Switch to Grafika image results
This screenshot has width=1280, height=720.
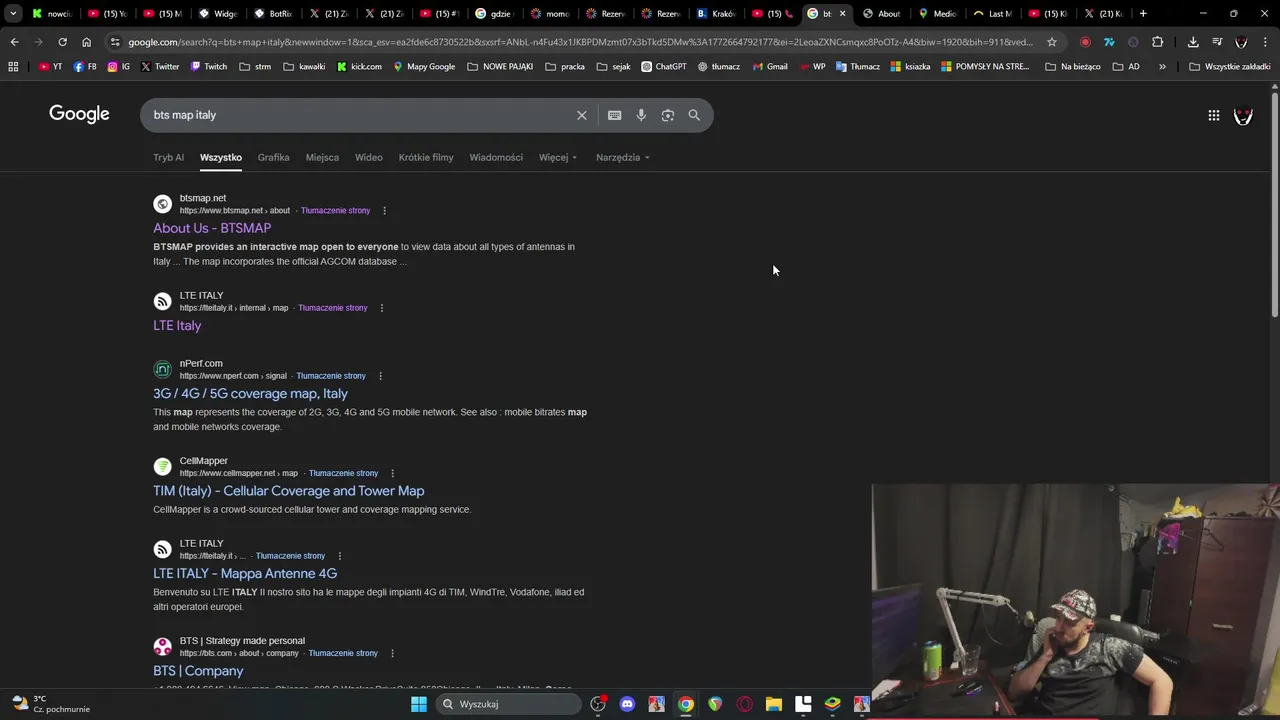click(273, 157)
